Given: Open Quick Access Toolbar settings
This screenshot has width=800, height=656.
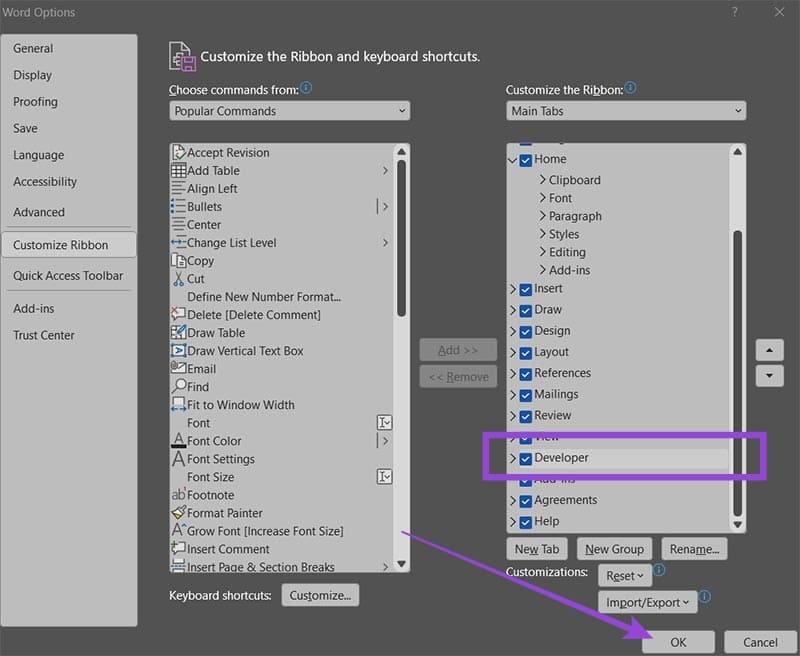Looking at the screenshot, I should (68, 275).
